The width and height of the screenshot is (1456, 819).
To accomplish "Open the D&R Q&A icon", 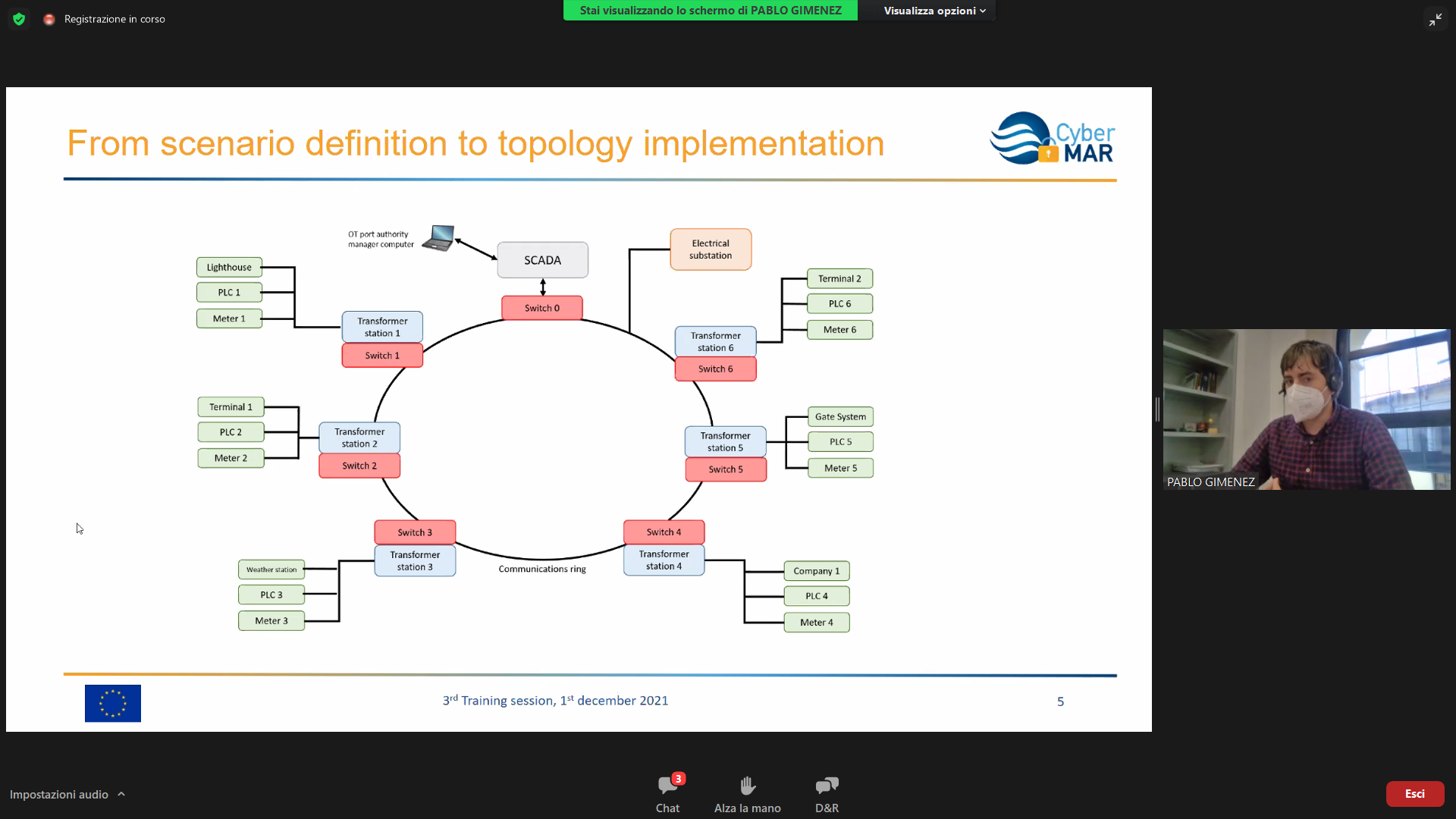I will (x=827, y=786).
